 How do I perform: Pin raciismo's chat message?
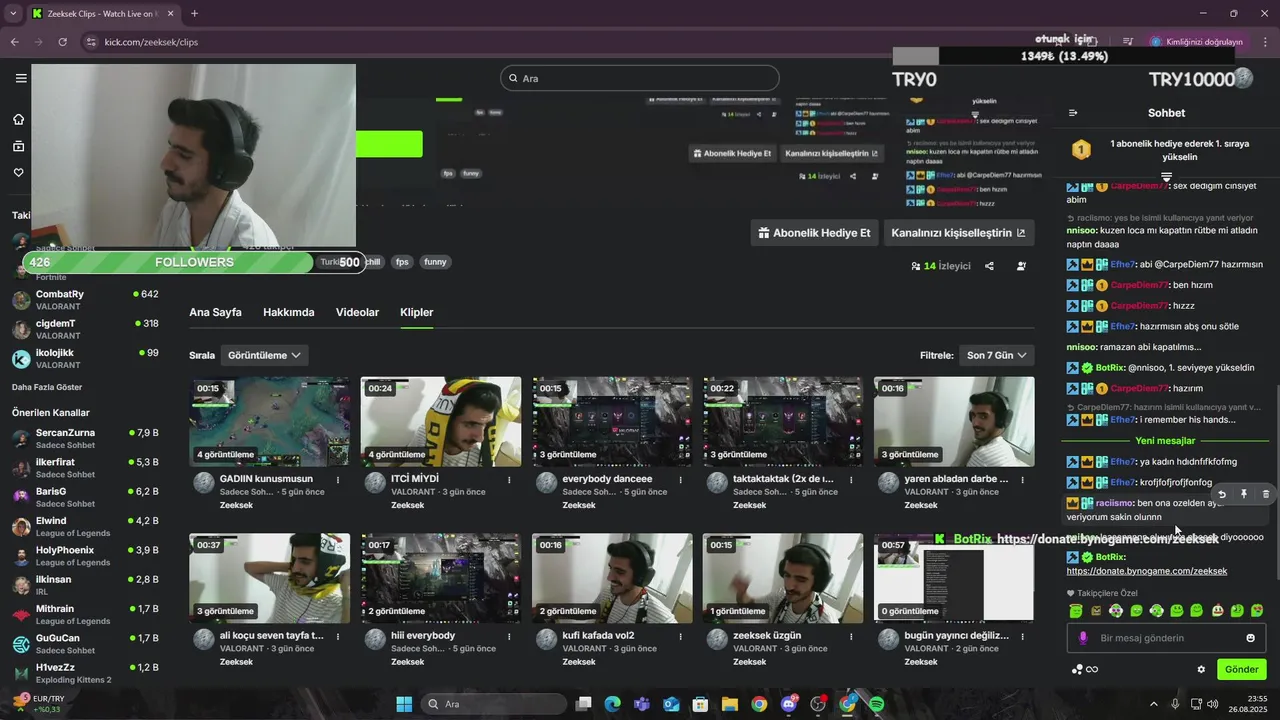[x=1244, y=494]
